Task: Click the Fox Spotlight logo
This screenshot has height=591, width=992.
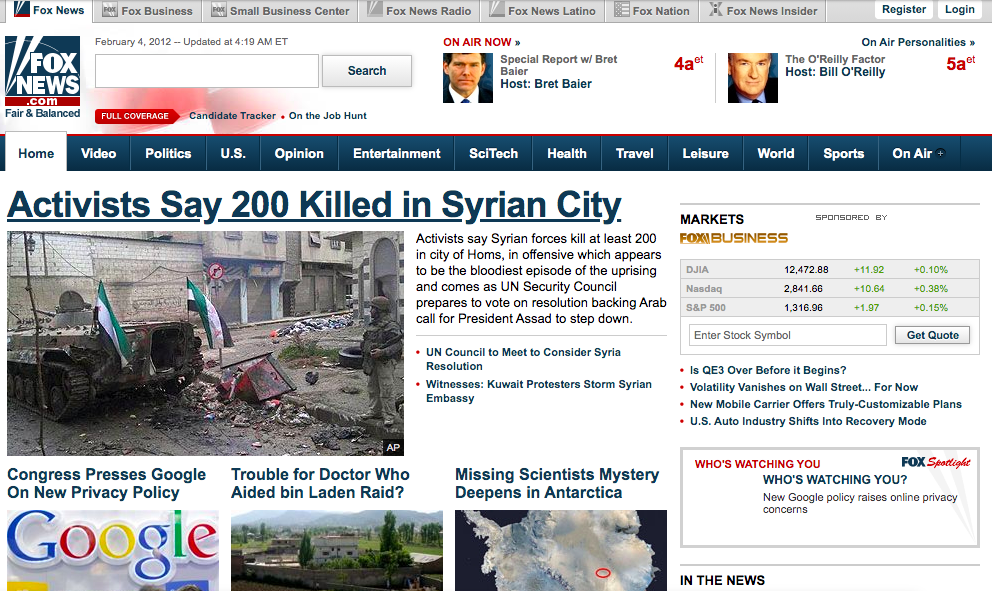Action: (x=935, y=462)
